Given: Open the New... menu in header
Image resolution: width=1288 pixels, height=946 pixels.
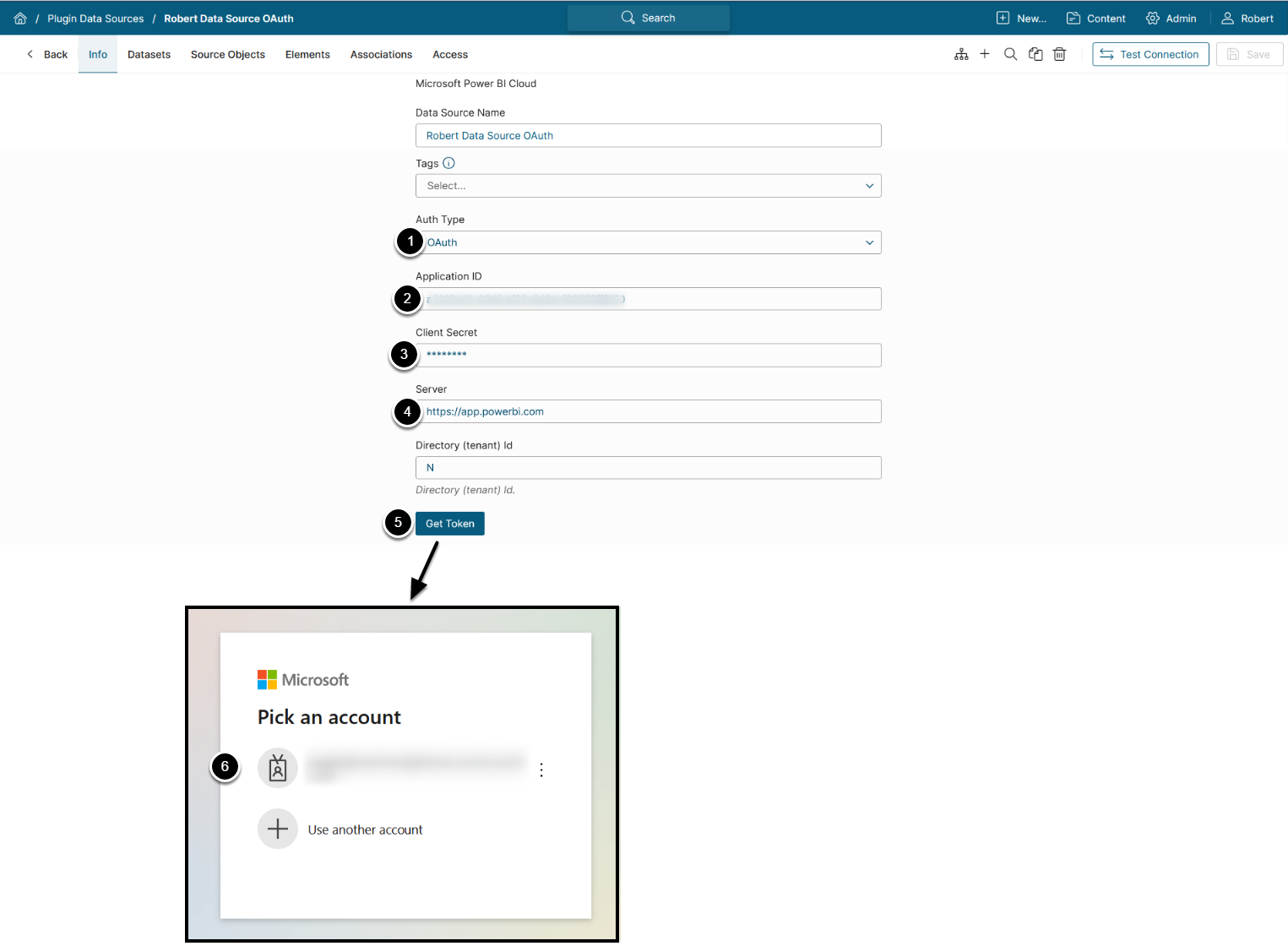Looking at the screenshot, I should 1021,18.
